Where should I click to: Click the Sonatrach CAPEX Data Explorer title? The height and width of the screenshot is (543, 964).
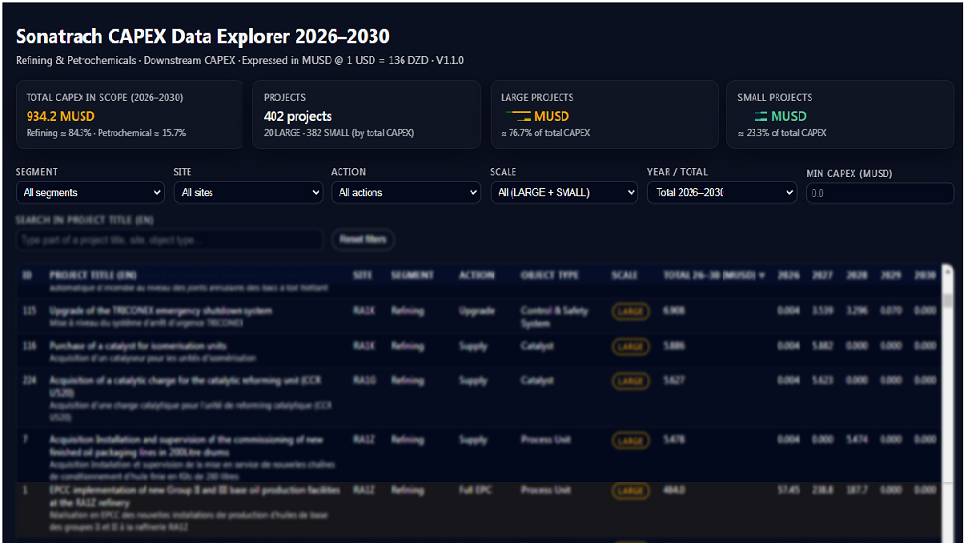point(203,36)
